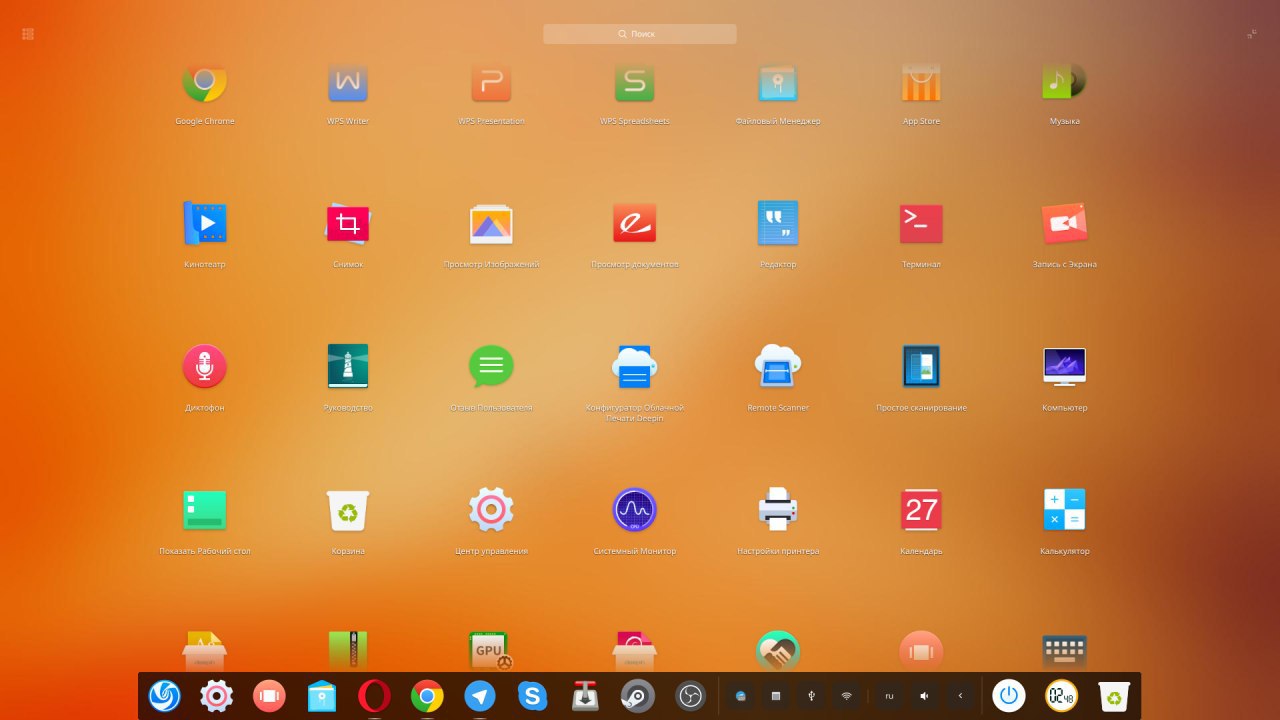Launch Remote Scanner
1280x720 pixels.
[x=778, y=366]
